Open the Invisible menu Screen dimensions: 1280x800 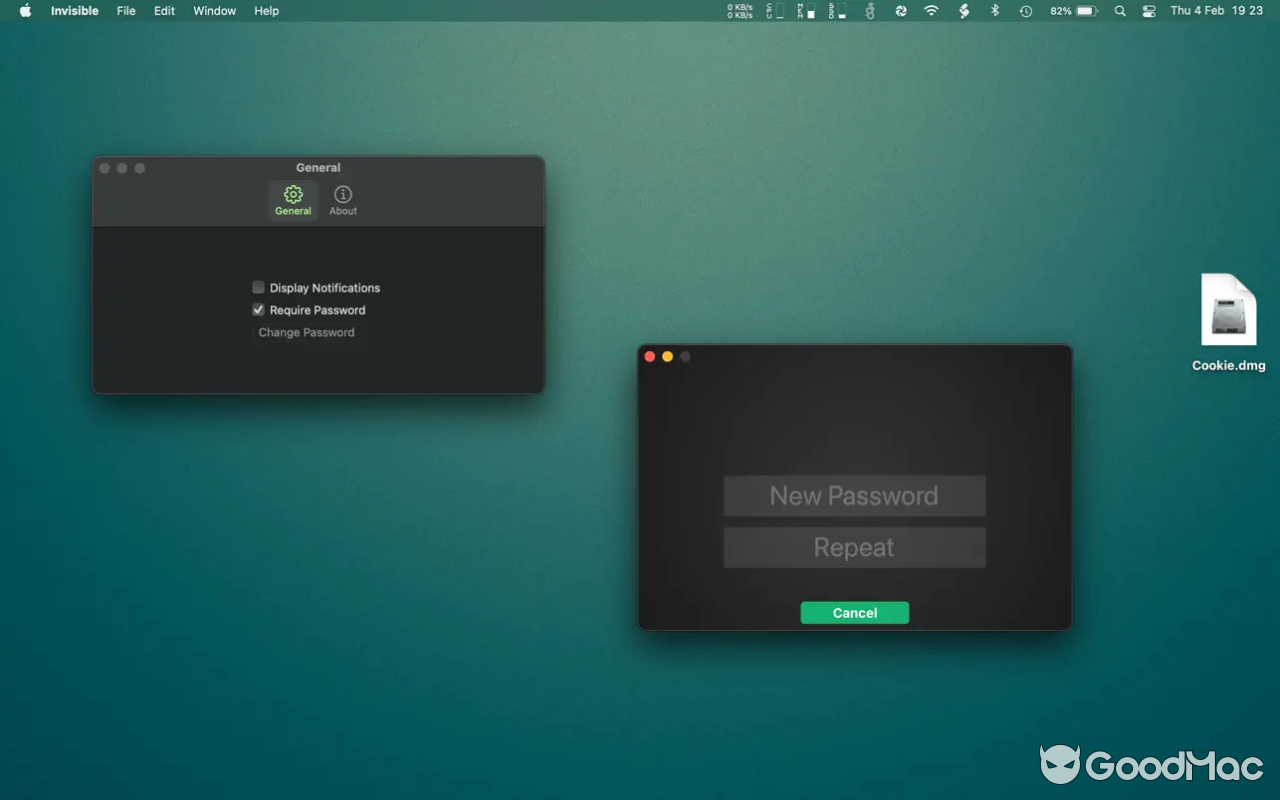[74, 11]
